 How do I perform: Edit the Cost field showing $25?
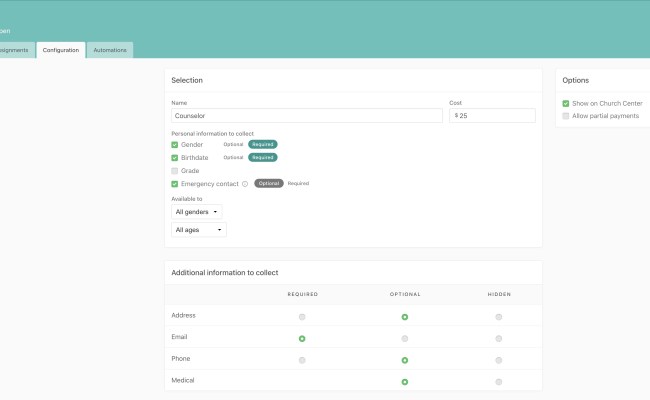(x=492, y=116)
